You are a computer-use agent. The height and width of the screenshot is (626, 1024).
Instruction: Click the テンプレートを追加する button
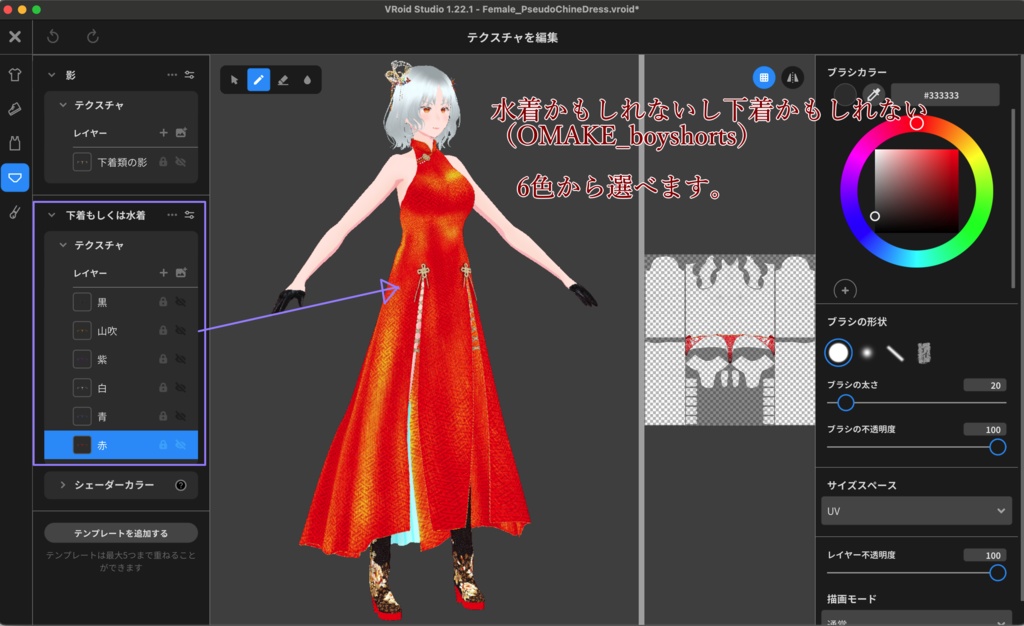[x=120, y=533]
